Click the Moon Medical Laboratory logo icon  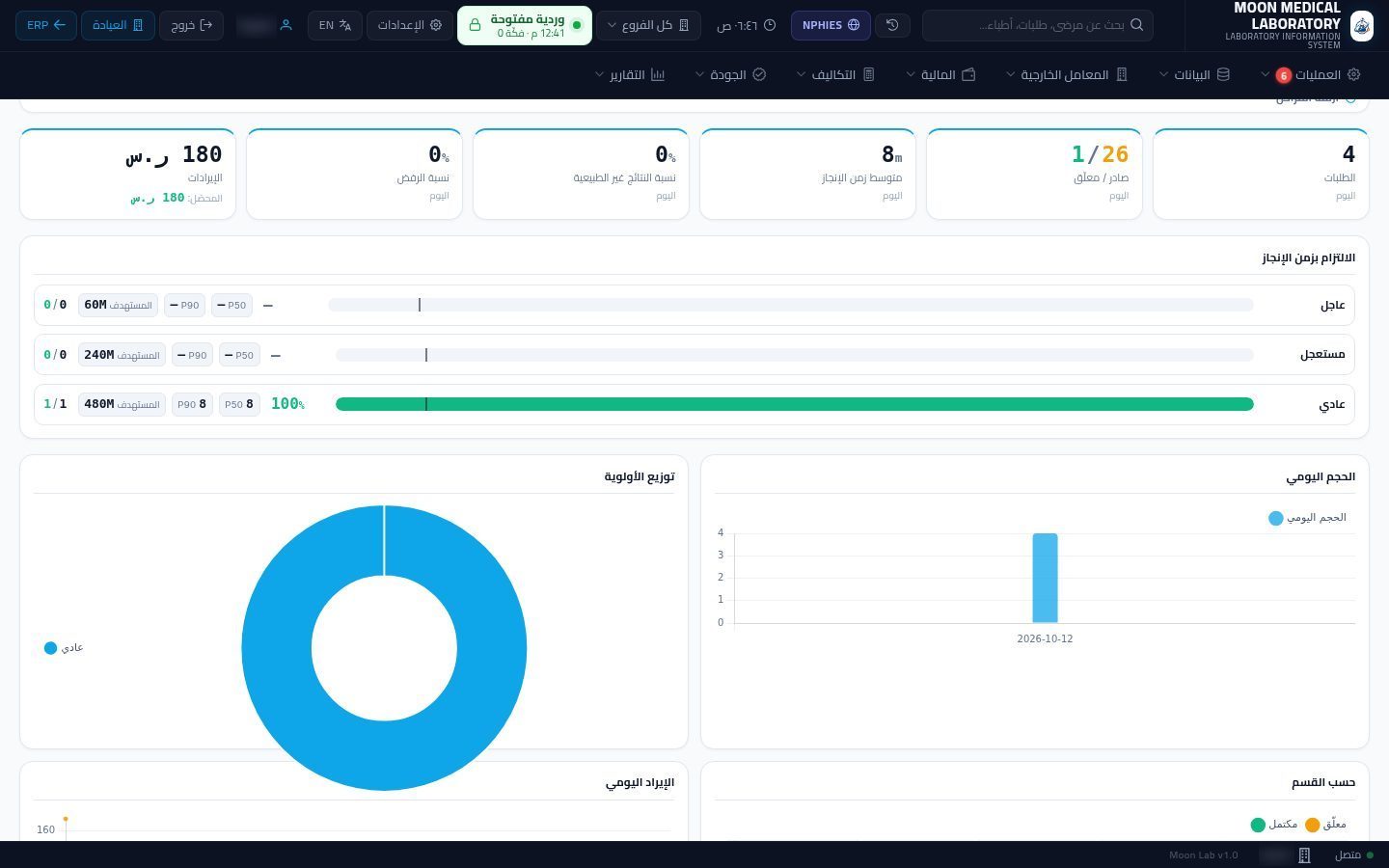click(x=1361, y=25)
